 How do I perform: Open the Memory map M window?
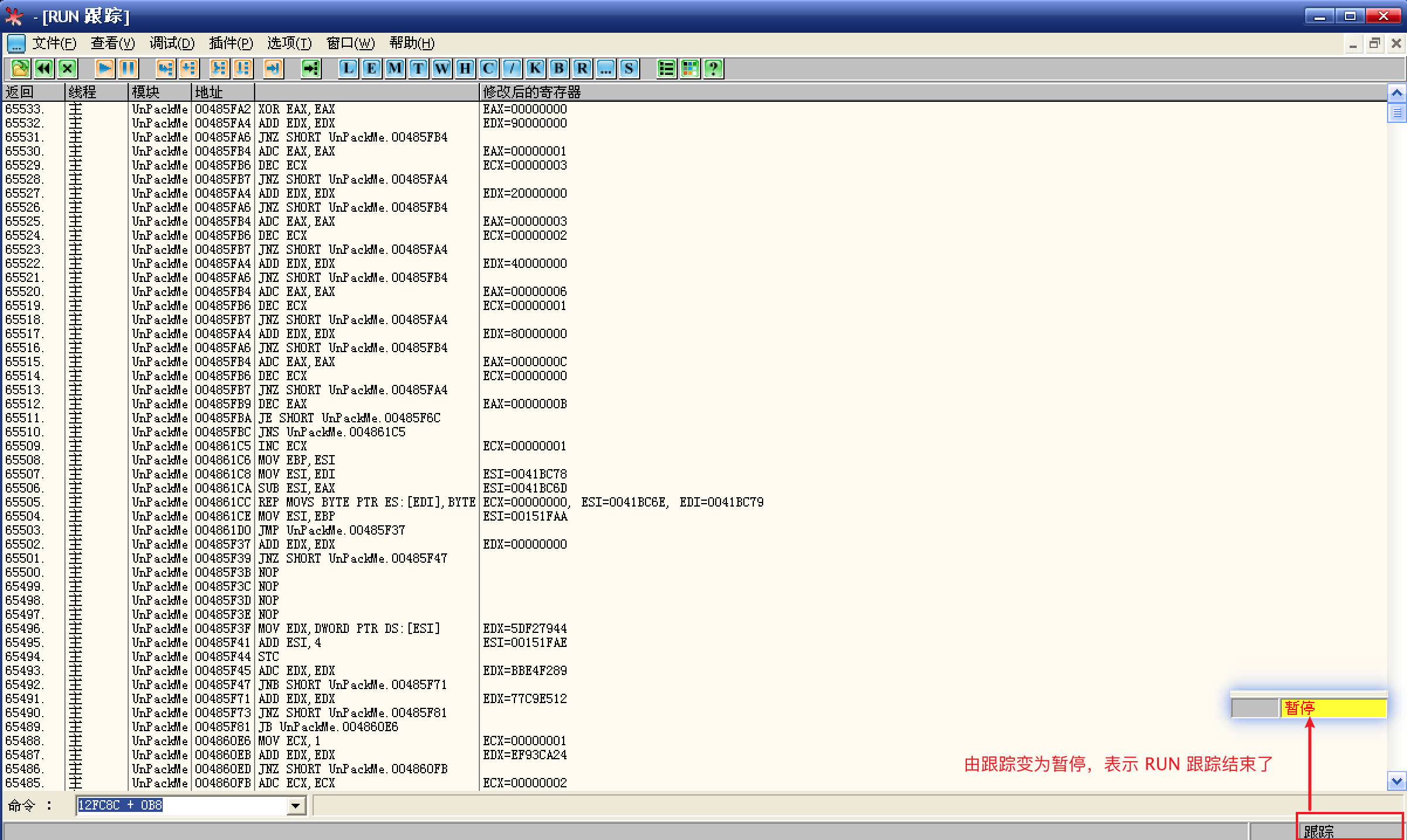pos(395,68)
